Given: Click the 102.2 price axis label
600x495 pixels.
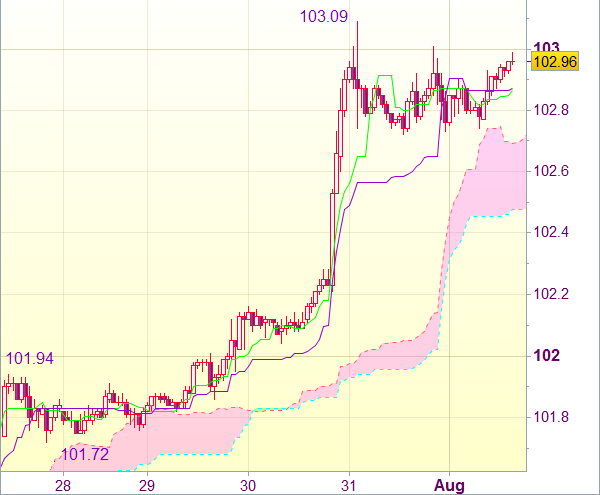Looking at the screenshot, I should (551, 294).
